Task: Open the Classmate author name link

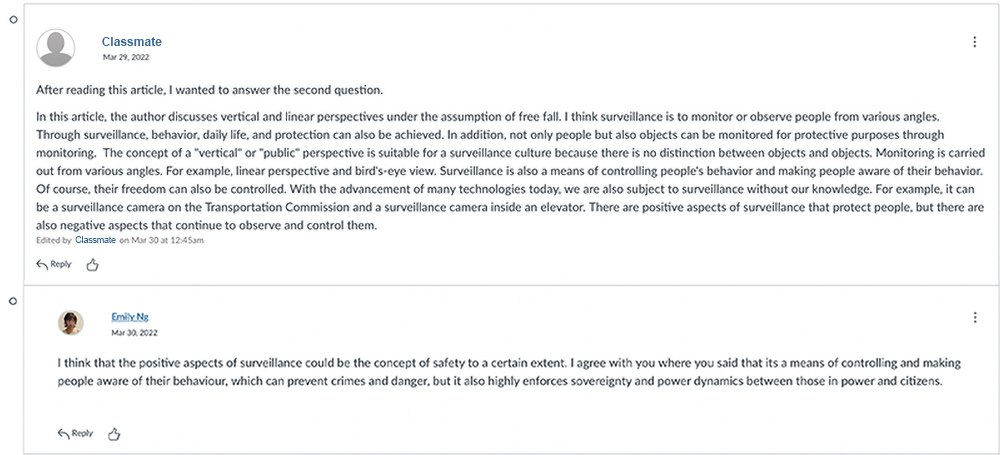Action: coord(131,42)
